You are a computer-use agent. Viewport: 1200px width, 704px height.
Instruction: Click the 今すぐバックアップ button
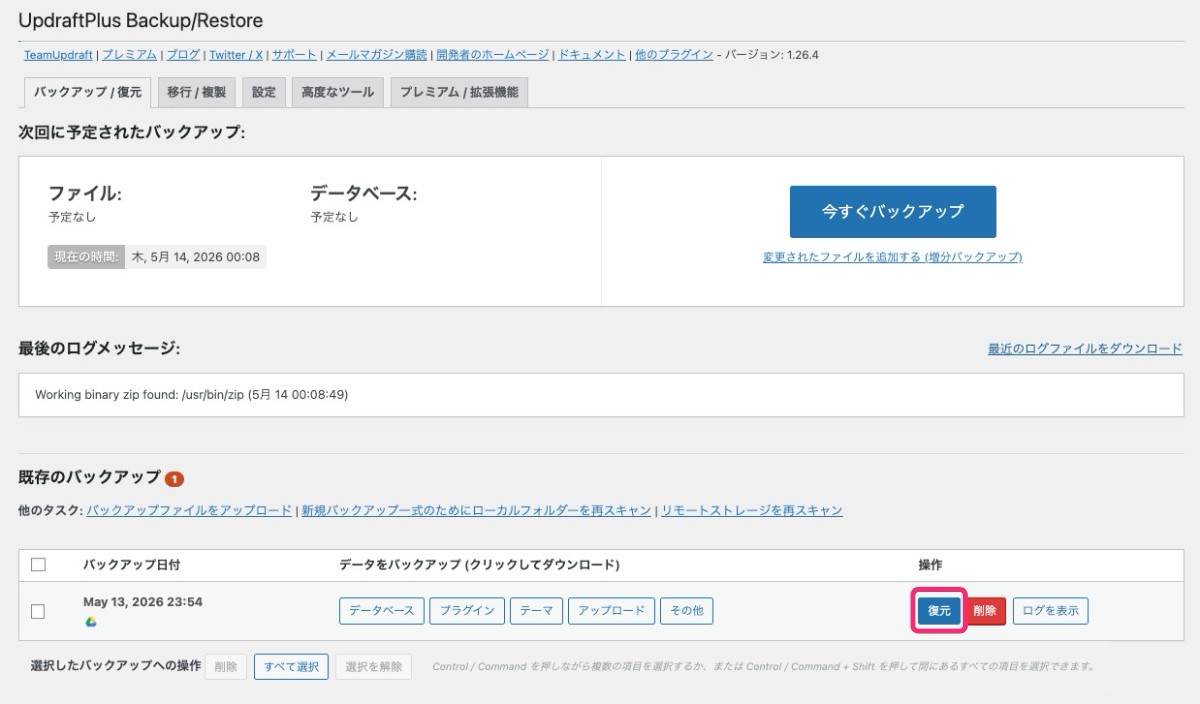[893, 211]
